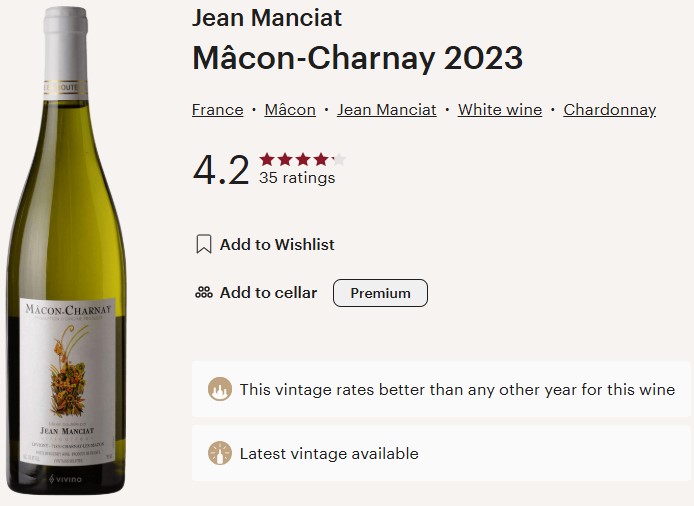Follow the Jean Manciat winery breadcrumb link
This screenshot has width=694, height=506.
coord(386,110)
